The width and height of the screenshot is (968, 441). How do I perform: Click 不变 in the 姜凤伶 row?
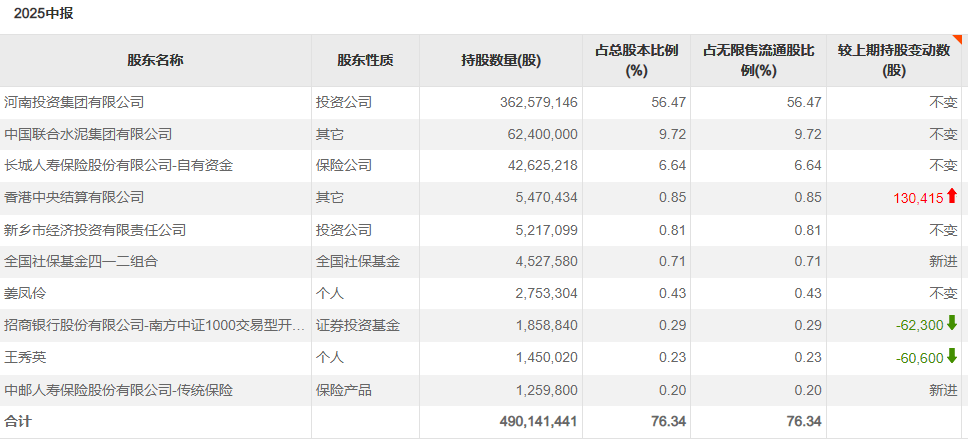(x=943, y=294)
